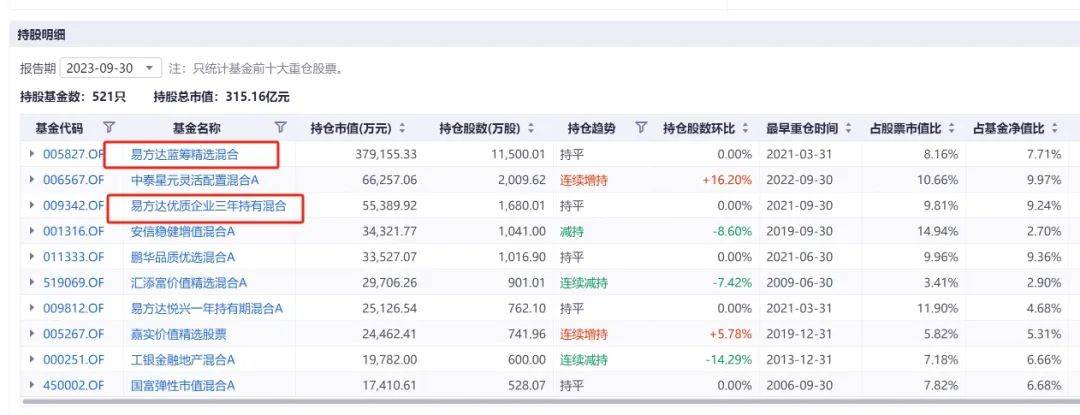
Task: Open 中泰星元灵活配置混合A fund link
Action: (x=195, y=180)
